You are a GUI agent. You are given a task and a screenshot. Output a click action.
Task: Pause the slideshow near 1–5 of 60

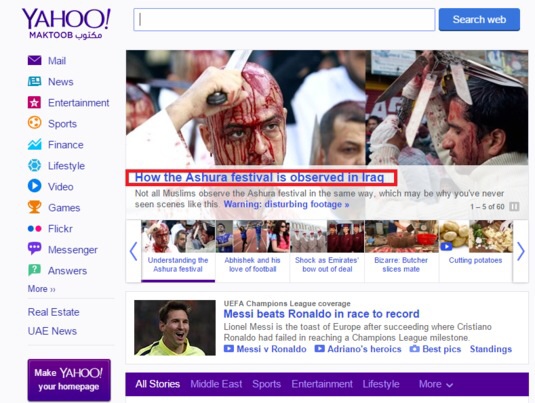(x=514, y=206)
